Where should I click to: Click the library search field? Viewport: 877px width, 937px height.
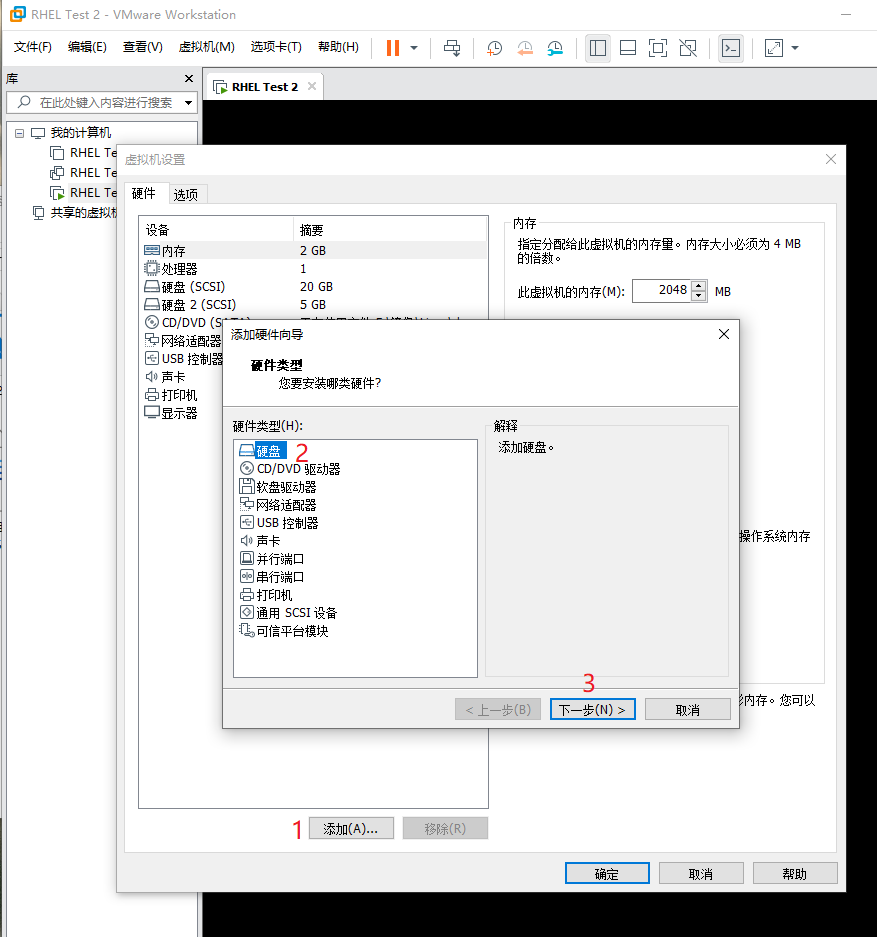pos(102,103)
